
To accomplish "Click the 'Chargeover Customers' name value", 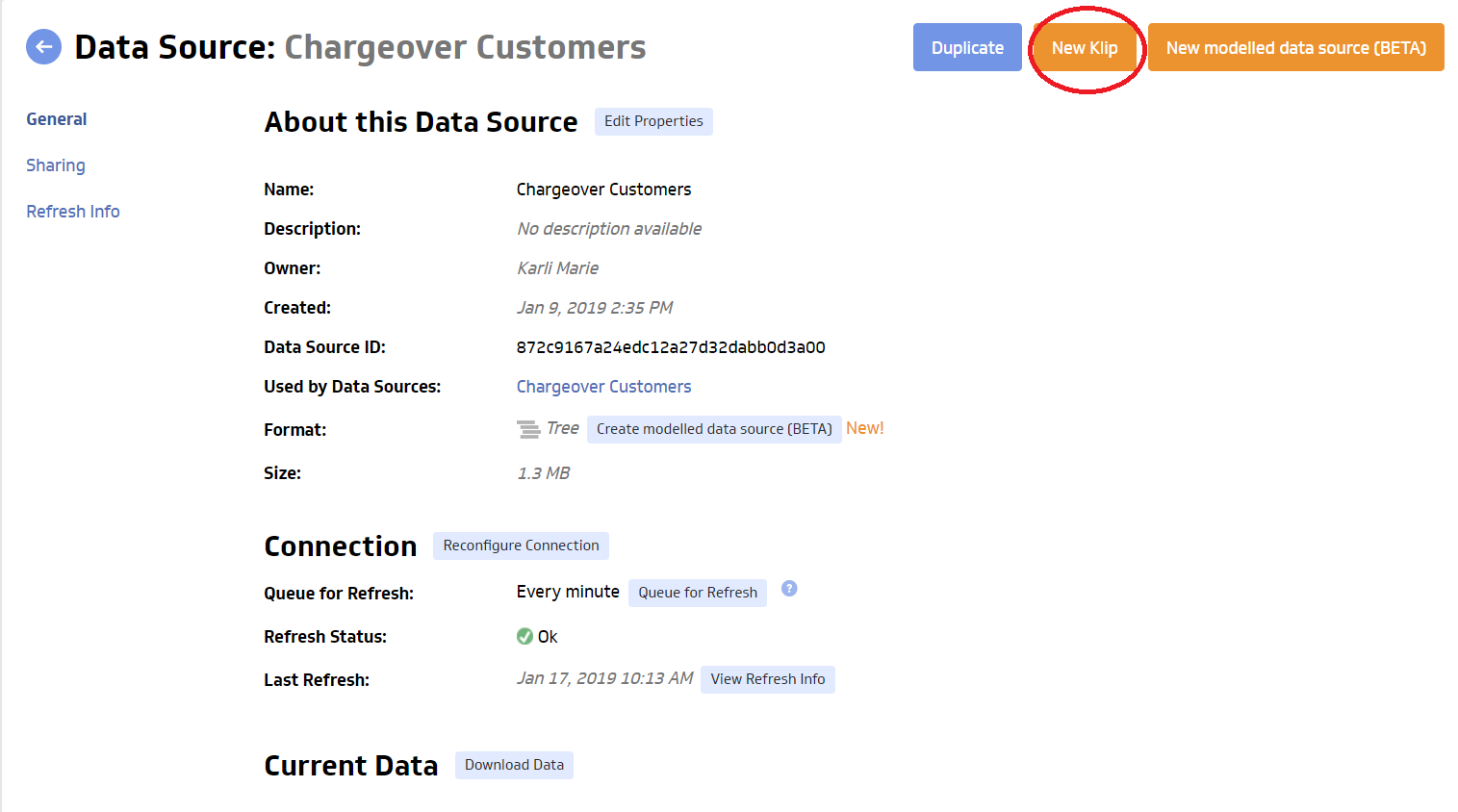I will [603, 190].
